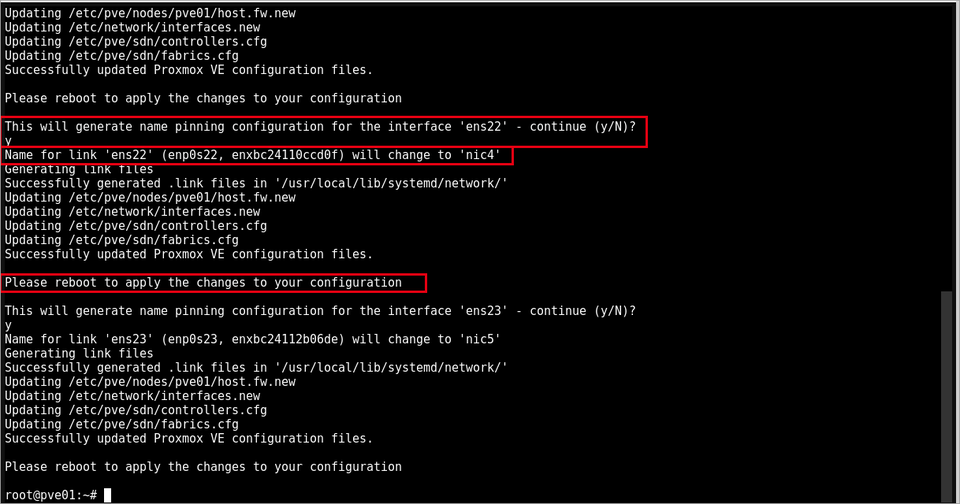Click the scrollbar track above the thumb
The image size is (960, 504).
click(948, 147)
